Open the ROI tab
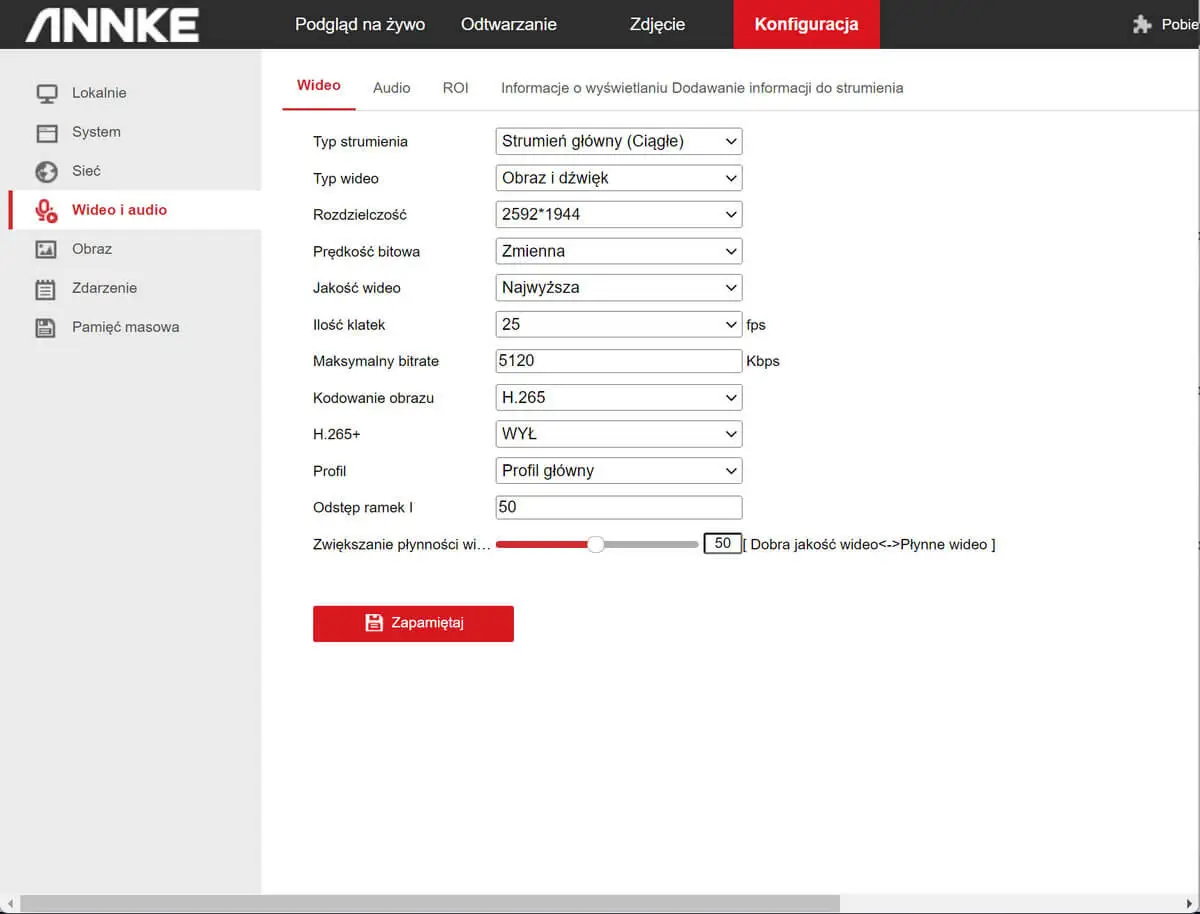This screenshot has width=1200, height=914. coord(455,88)
